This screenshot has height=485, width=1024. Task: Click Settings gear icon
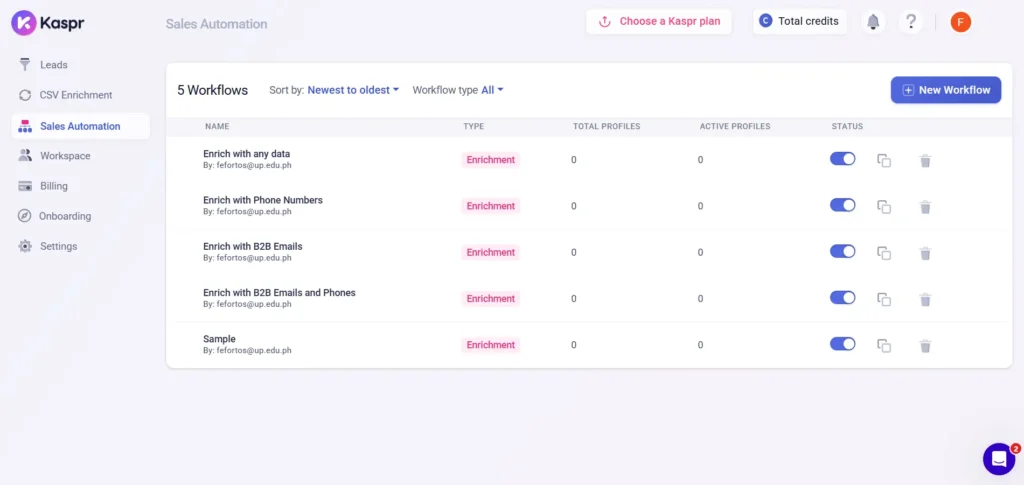[25, 246]
